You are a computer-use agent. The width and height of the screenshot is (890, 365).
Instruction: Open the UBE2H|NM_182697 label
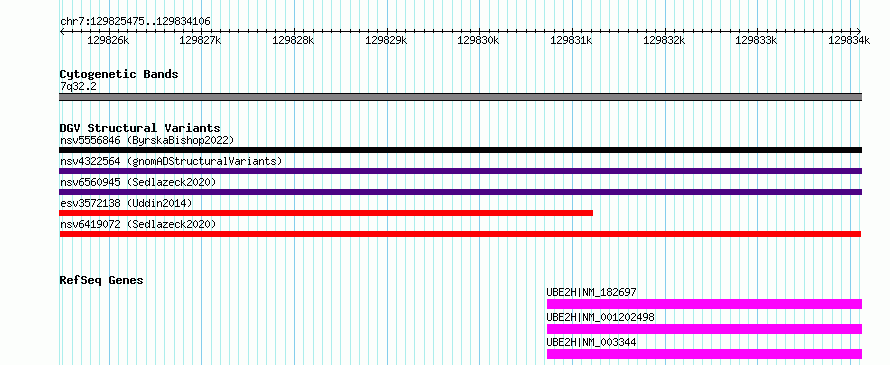pyautogui.click(x=591, y=292)
